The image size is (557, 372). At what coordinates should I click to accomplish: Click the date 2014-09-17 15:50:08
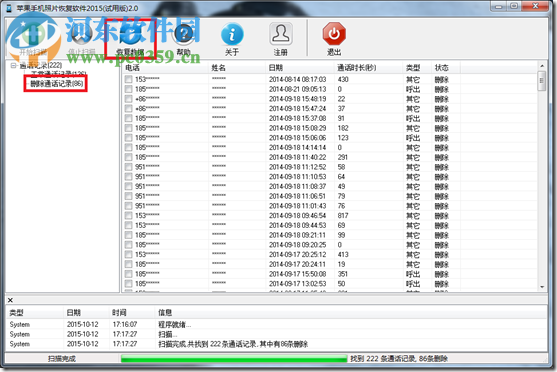[297, 274]
